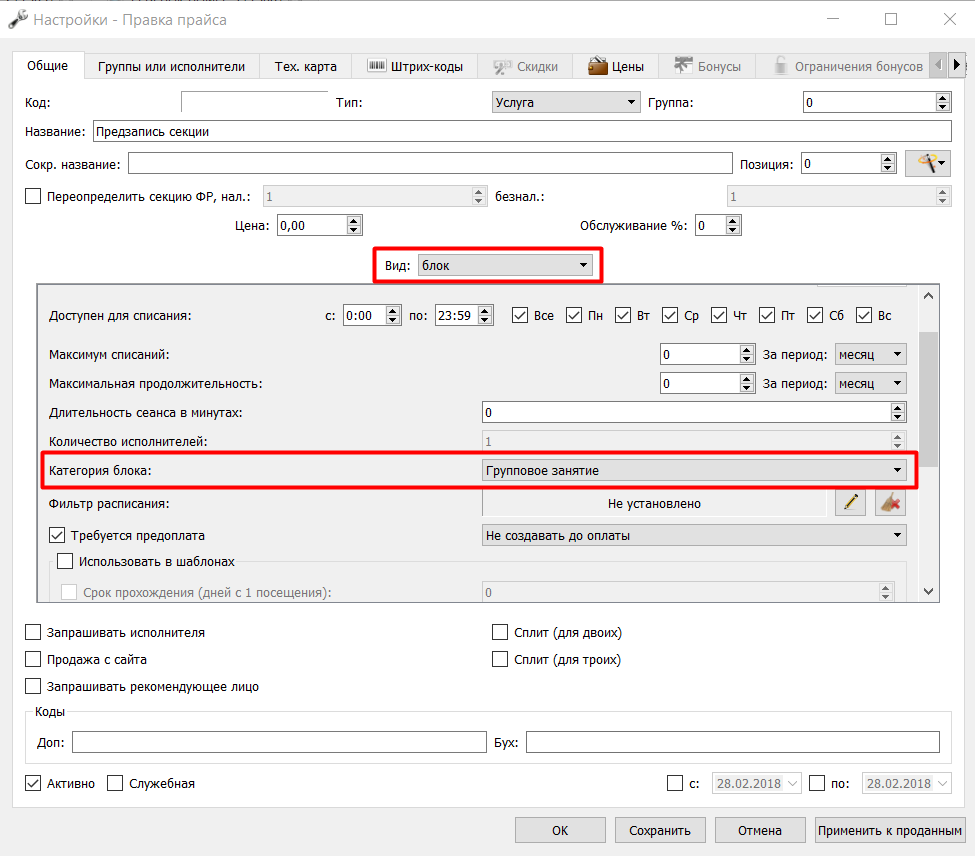This screenshot has height=856, width=975.
Task: Open the Бонусы tab
Action: pyautogui.click(x=708, y=67)
